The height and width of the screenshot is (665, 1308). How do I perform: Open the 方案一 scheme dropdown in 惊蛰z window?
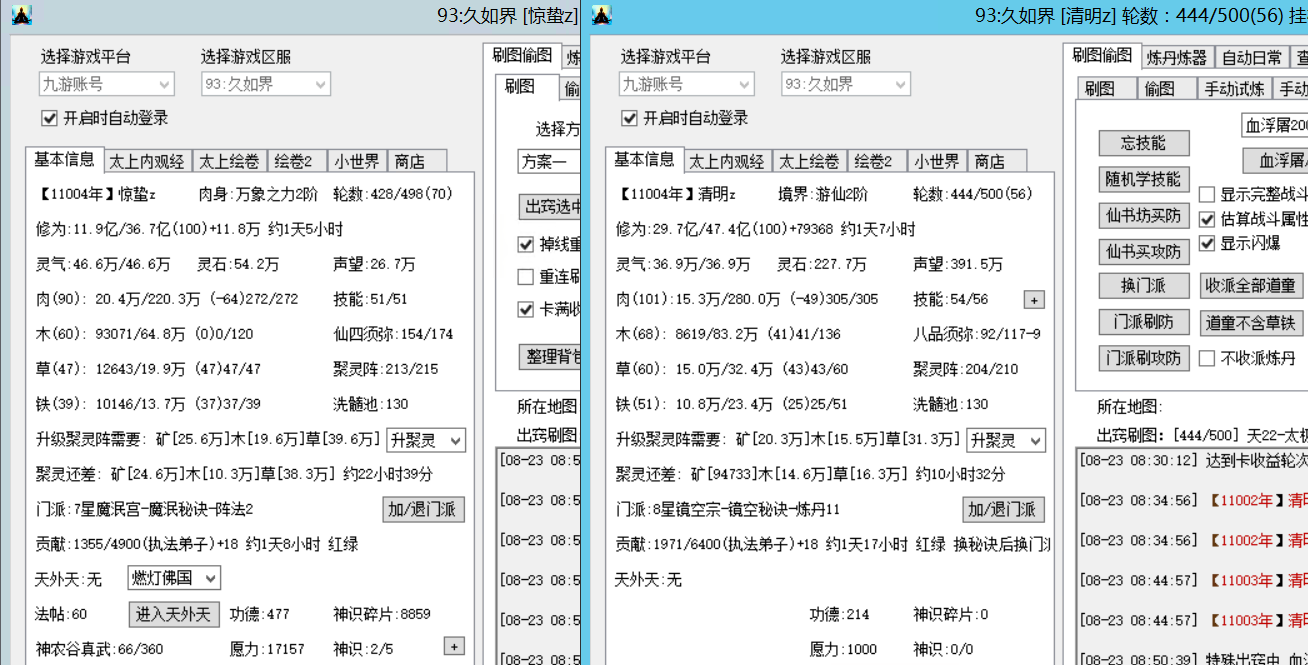(x=549, y=161)
